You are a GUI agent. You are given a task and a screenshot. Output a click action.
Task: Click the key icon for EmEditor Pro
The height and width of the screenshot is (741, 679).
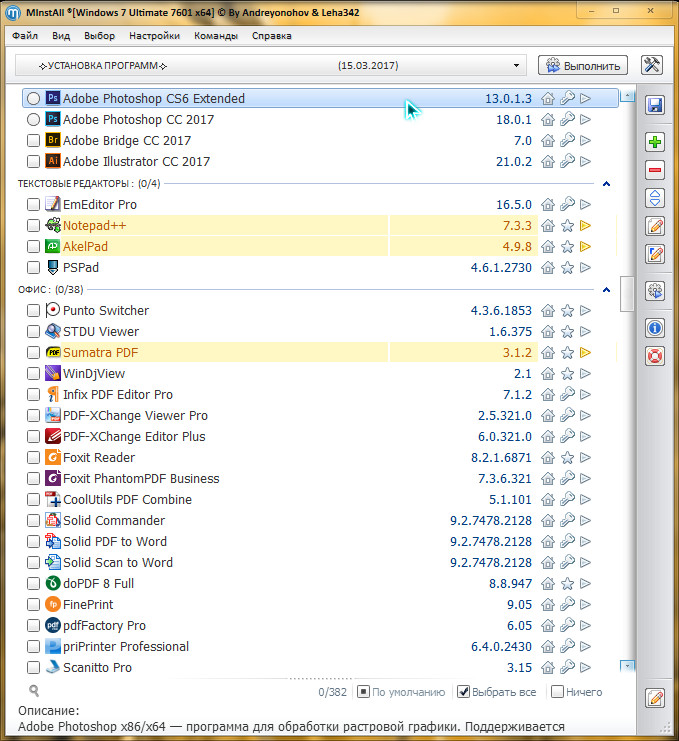click(567, 205)
